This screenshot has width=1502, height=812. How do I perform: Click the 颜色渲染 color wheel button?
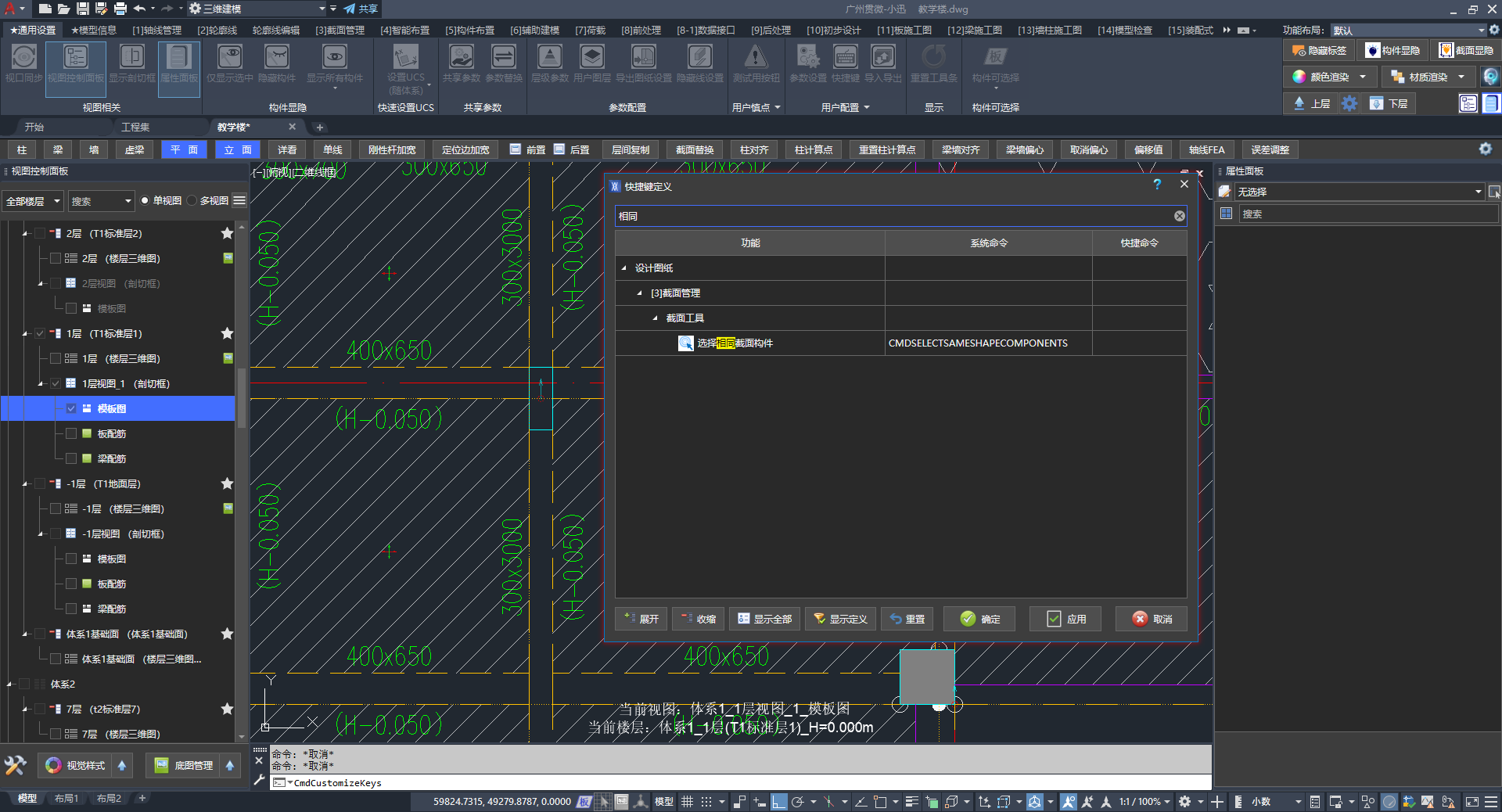coord(1299,77)
